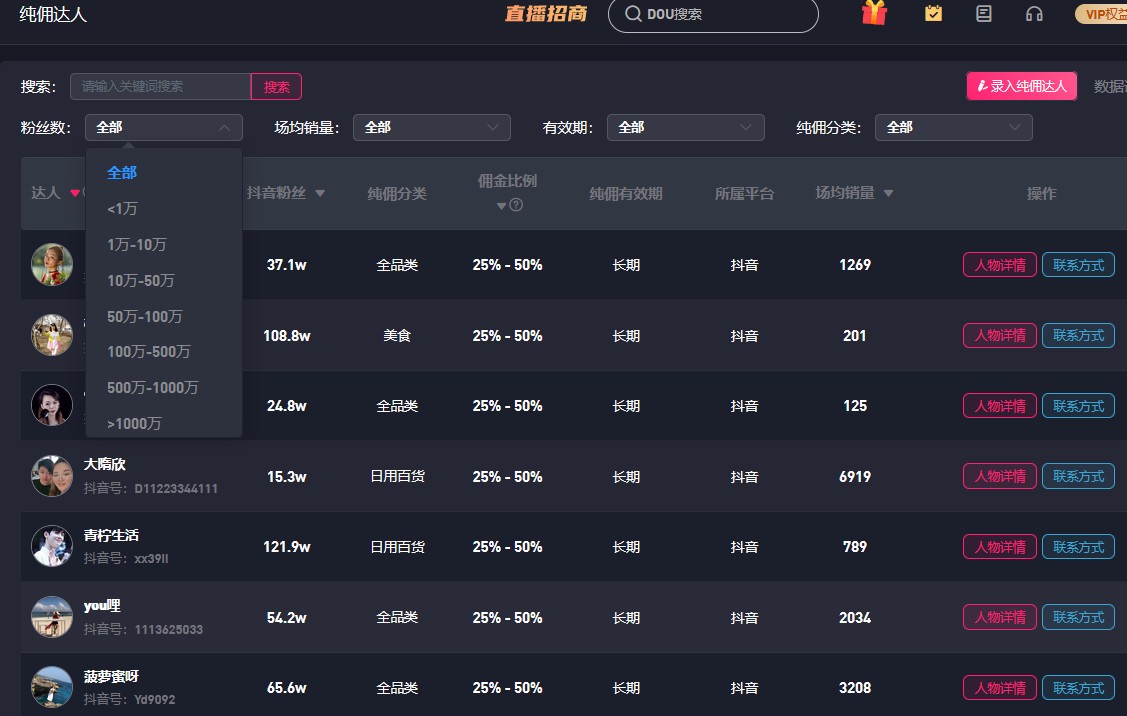The width and height of the screenshot is (1127, 716).
Task: Click the VIP权益 badge
Action: (x=1100, y=14)
